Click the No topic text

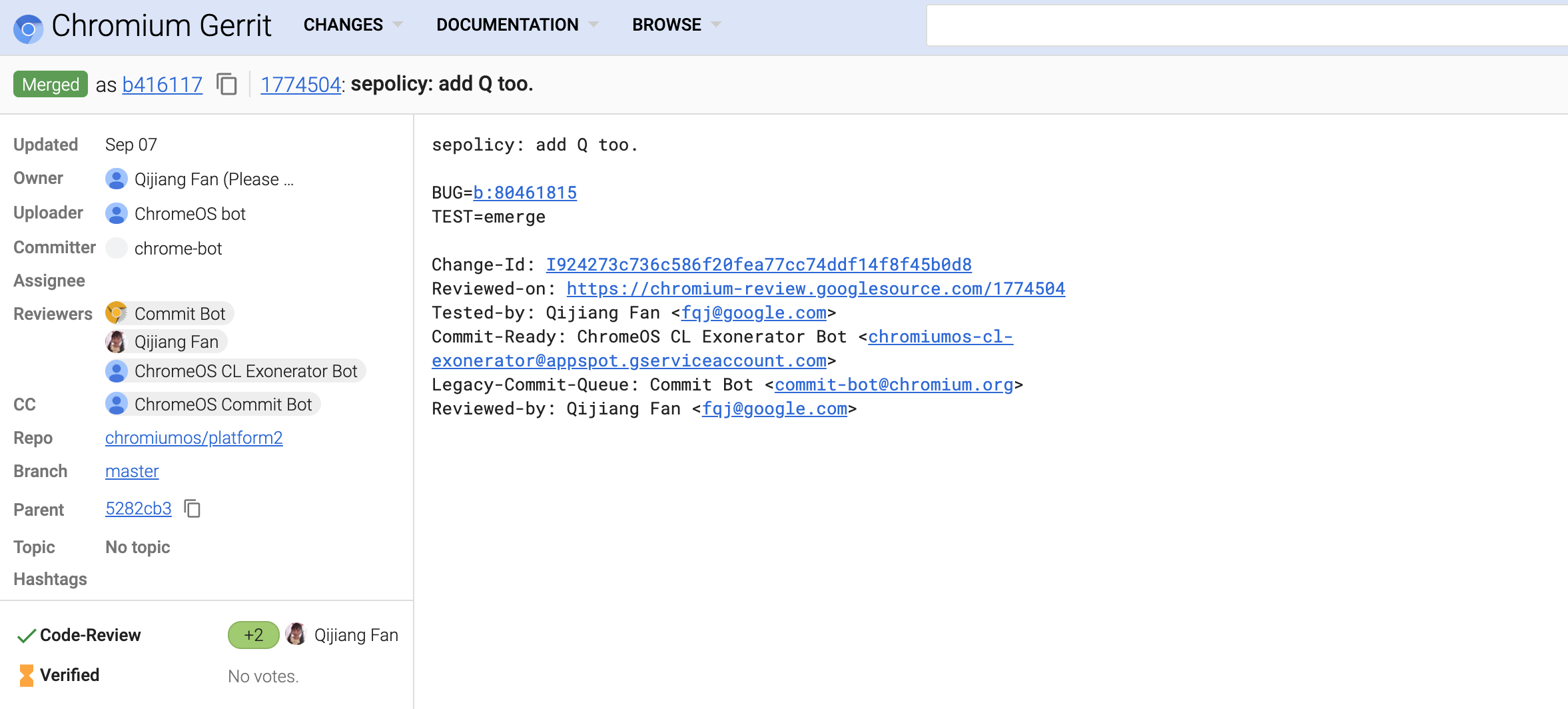pyautogui.click(x=138, y=547)
